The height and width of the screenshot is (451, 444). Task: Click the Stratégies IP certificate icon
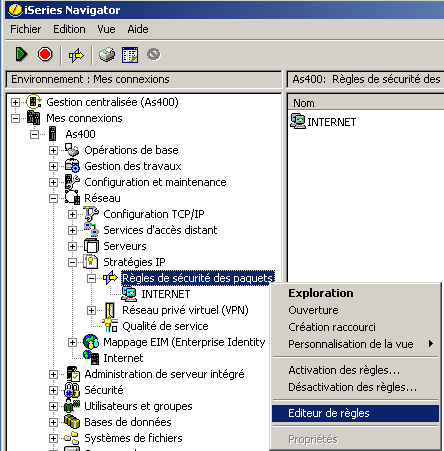(x=90, y=262)
